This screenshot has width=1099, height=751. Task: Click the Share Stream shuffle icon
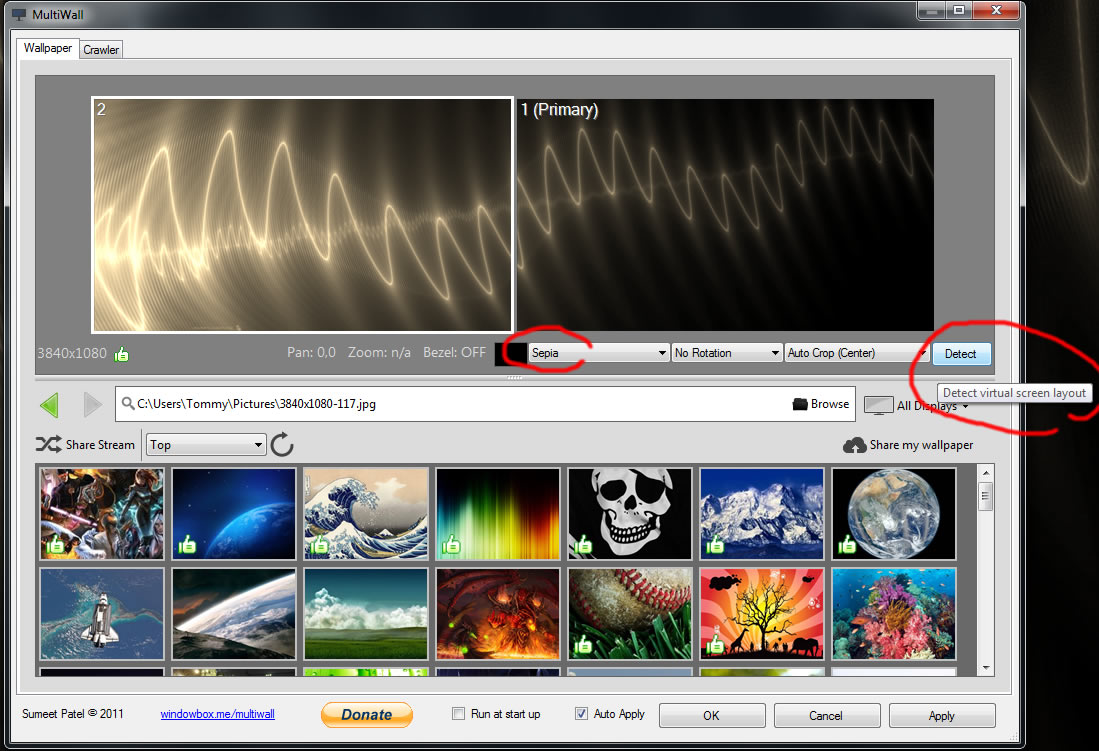coord(48,445)
